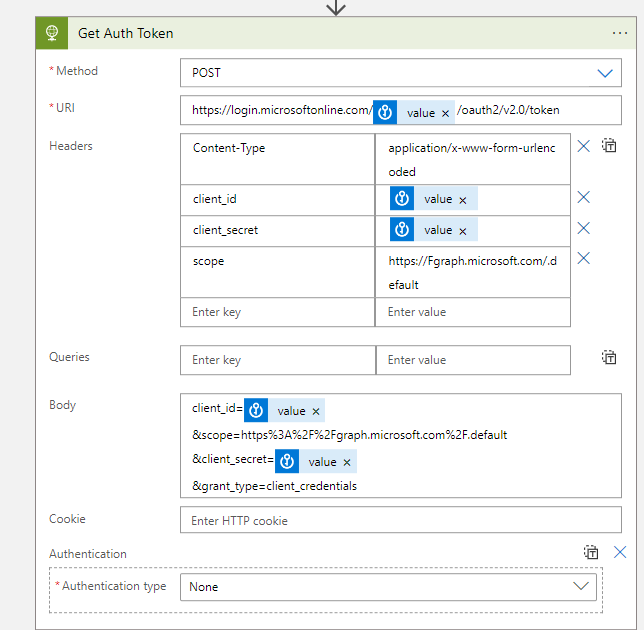Switch Headers to text mode

pyautogui.click(x=609, y=145)
